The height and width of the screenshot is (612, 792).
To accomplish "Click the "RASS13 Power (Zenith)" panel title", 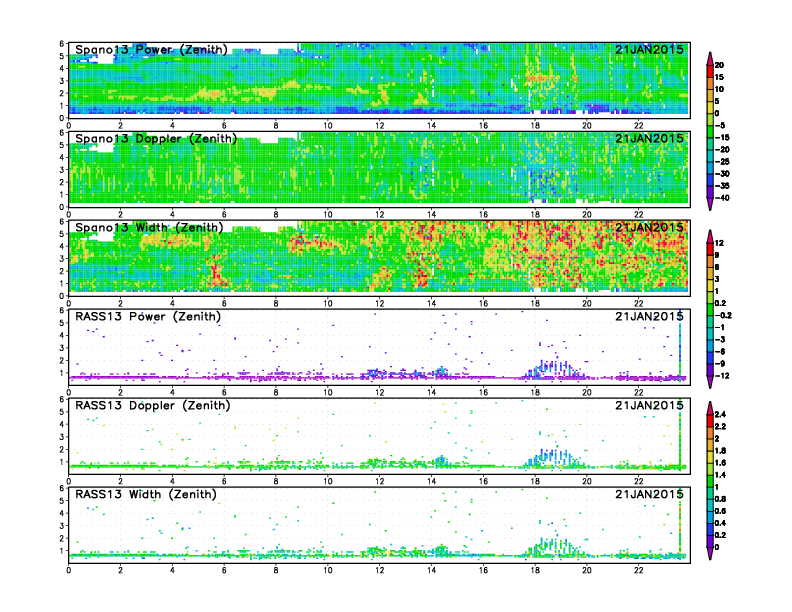I will pos(148,317).
